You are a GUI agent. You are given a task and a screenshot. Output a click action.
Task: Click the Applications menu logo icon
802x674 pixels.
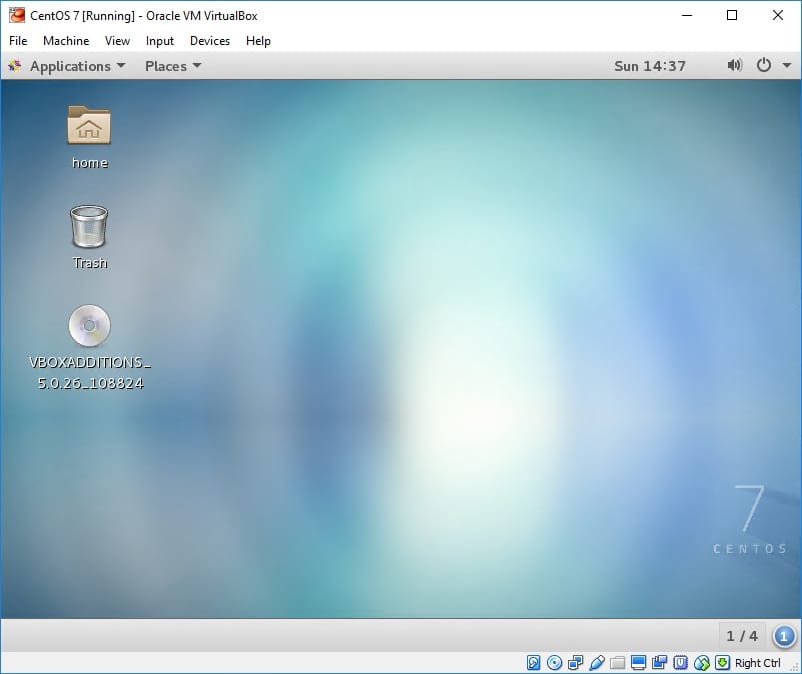15,65
